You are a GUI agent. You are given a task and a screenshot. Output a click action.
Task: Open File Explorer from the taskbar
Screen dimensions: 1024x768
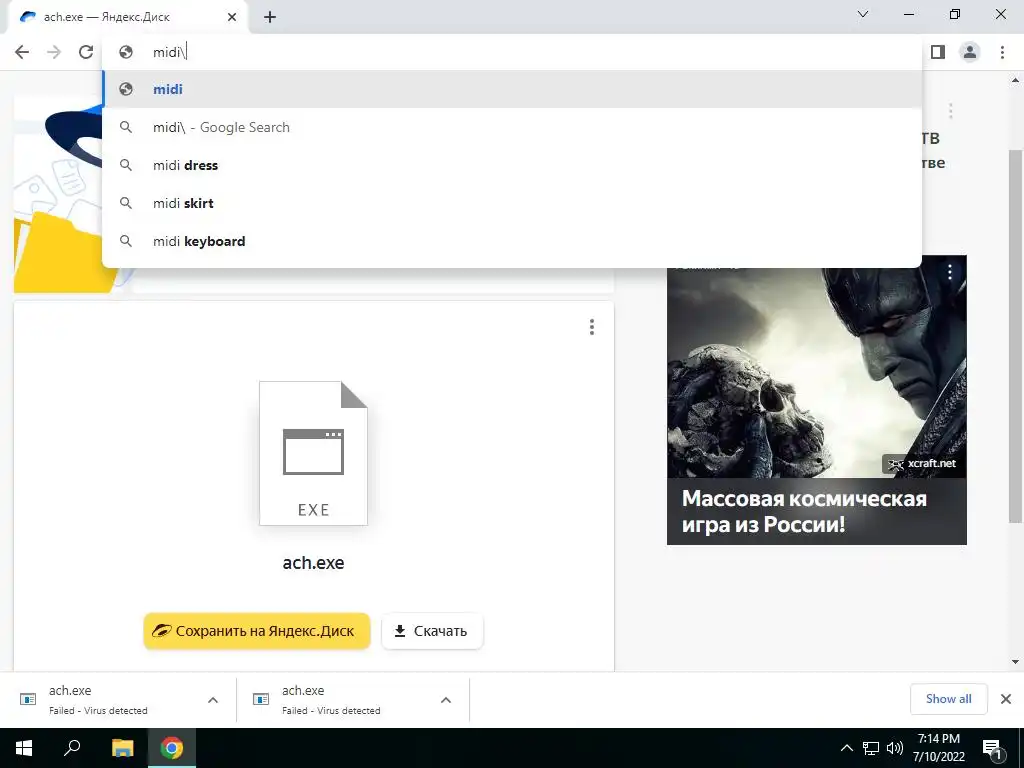point(122,748)
